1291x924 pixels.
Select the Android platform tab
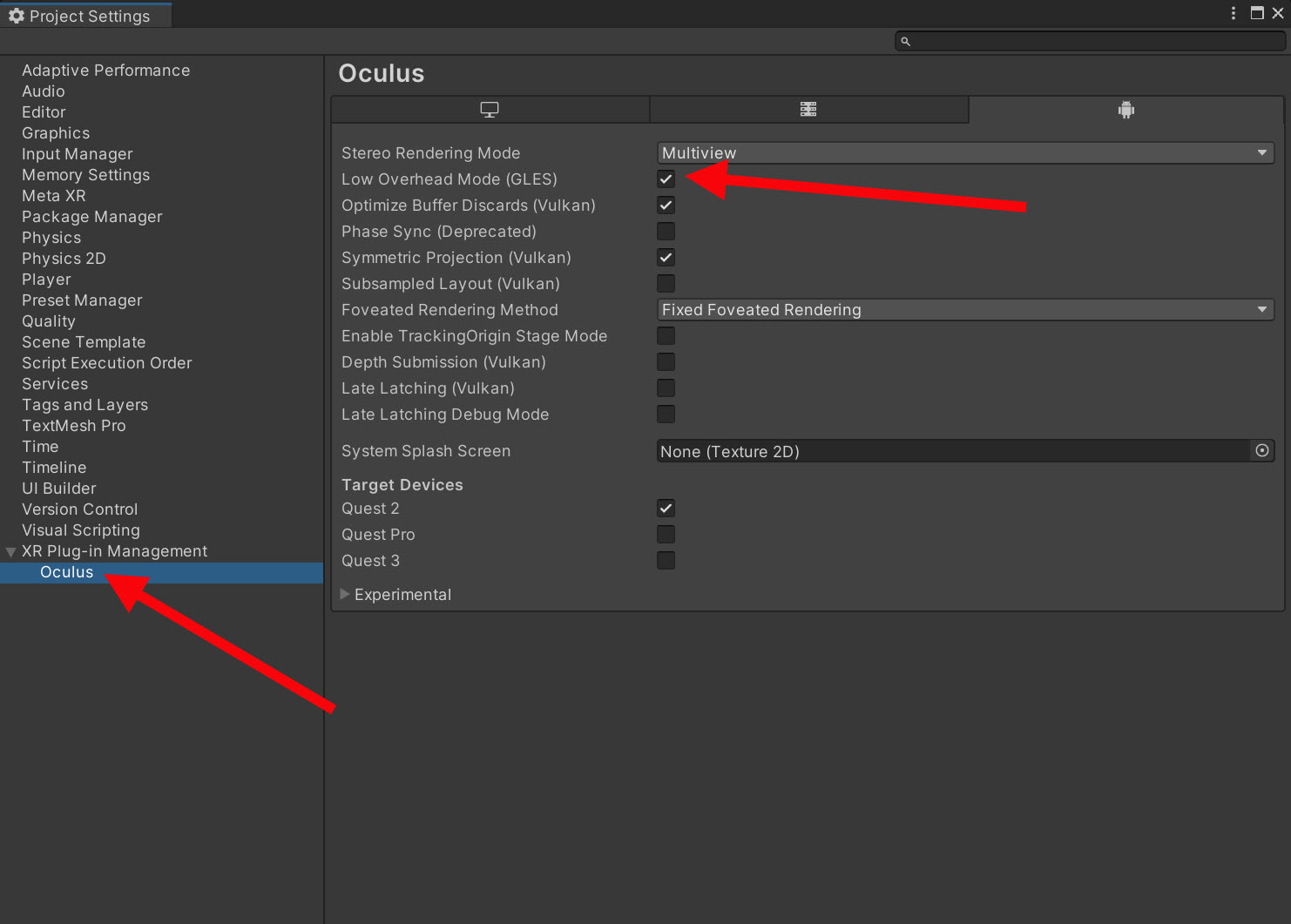[x=1125, y=110]
